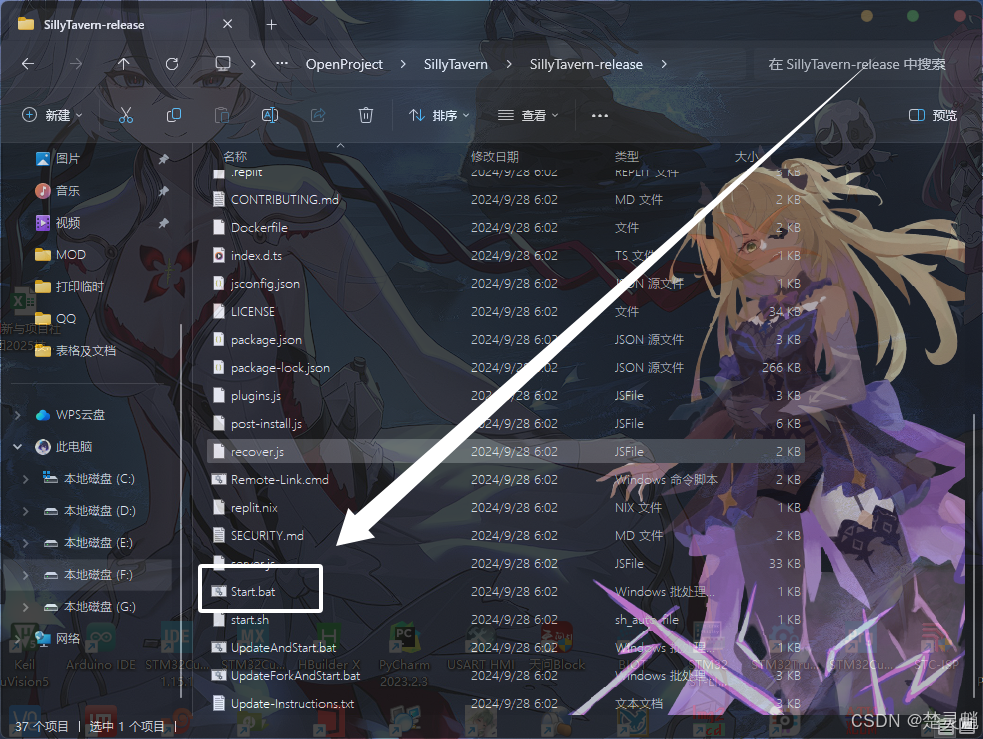Sort by 修改日期 column header

(x=495, y=156)
